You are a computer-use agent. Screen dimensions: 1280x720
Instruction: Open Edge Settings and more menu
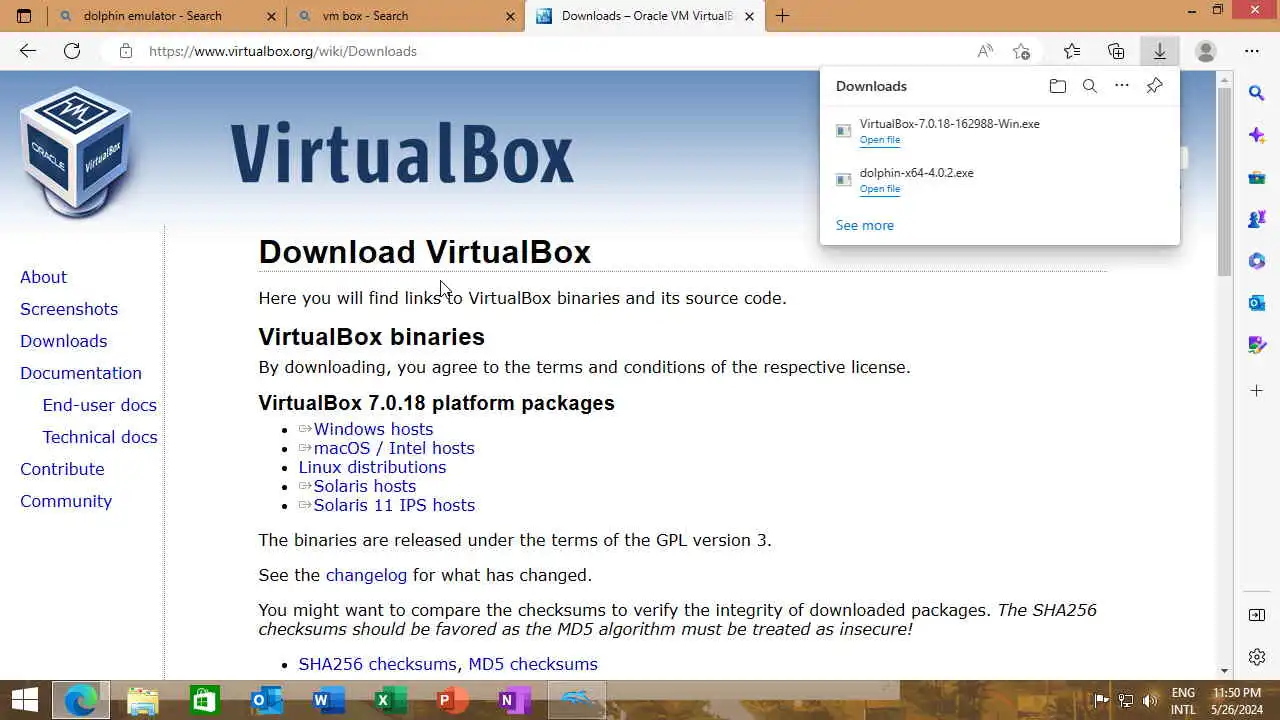(1252, 51)
